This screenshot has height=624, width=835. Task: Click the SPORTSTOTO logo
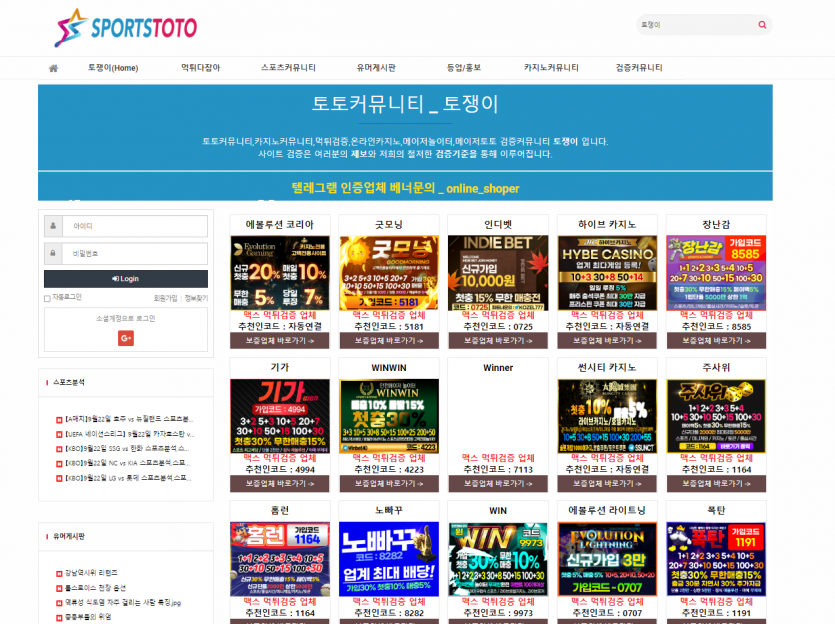coord(126,28)
